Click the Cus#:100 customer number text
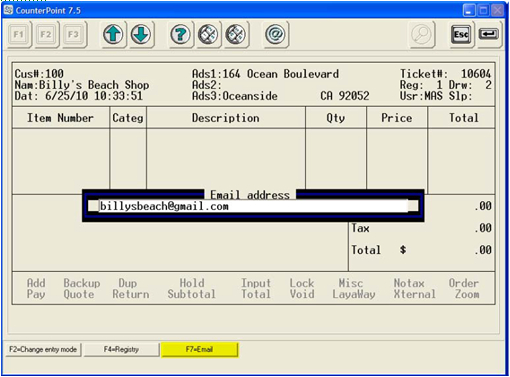Image resolution: width=510 pixels, height=377 pixels. pos(39,74)
